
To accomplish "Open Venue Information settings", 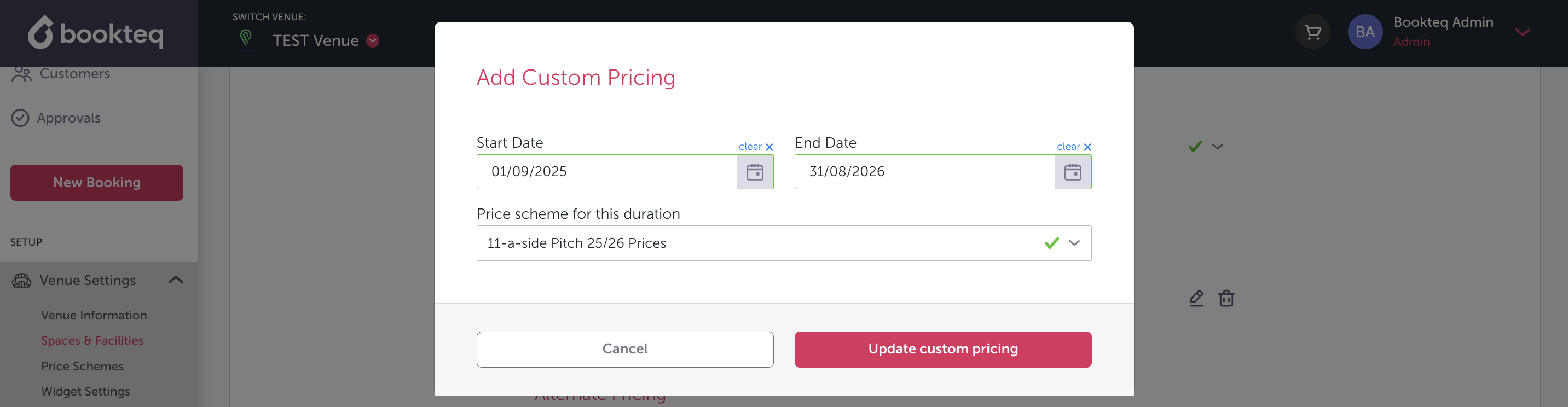I will coord(94,315).
